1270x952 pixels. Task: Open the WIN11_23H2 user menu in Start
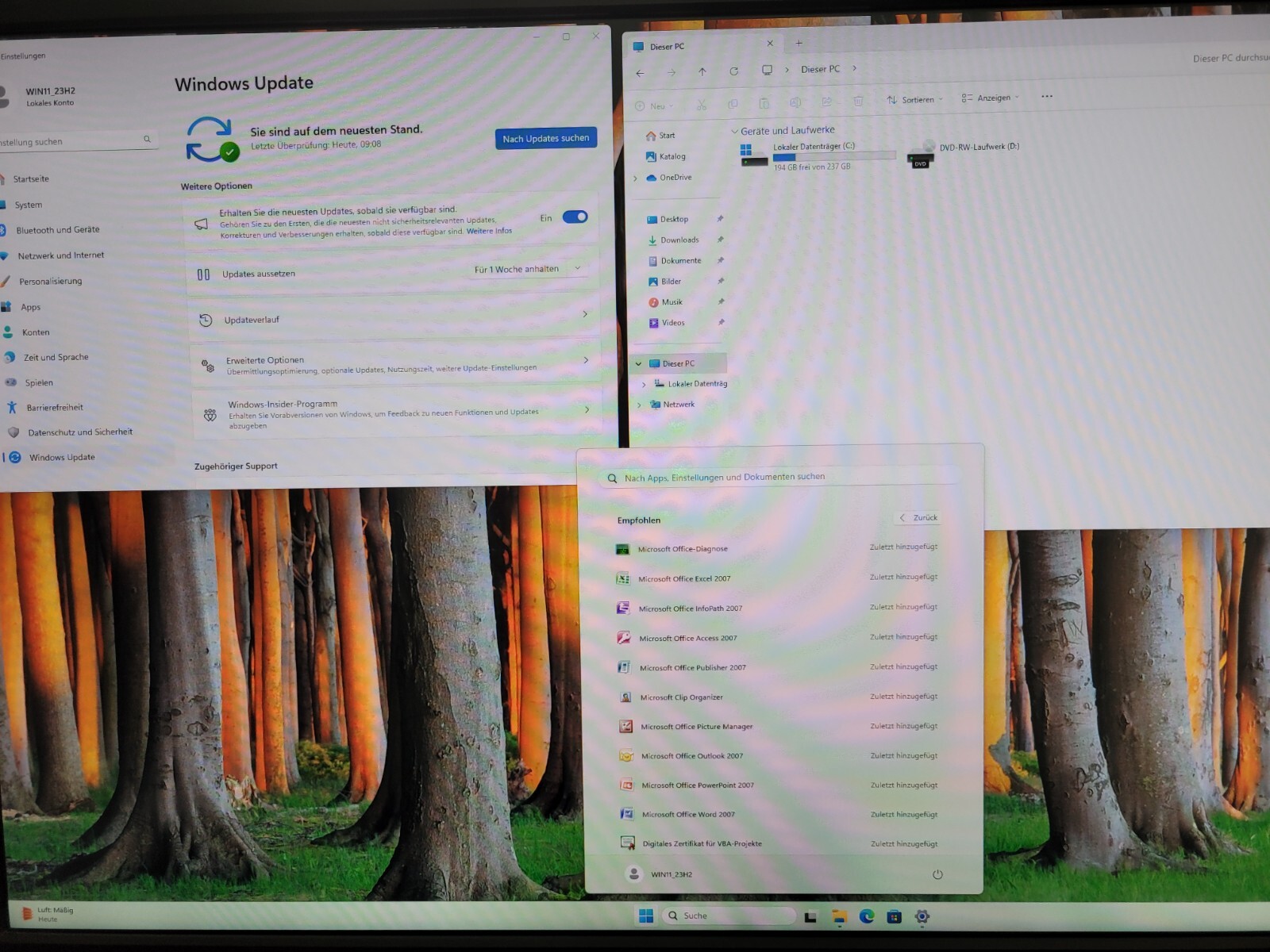660,874
